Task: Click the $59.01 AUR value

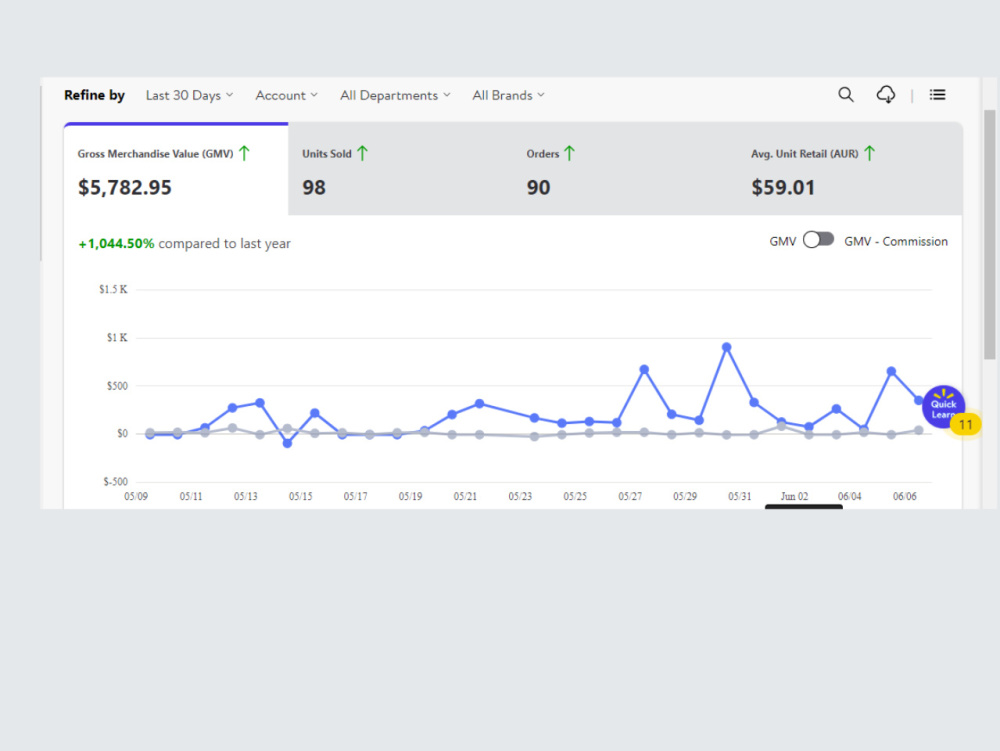Action: click(x=783, y=187)
